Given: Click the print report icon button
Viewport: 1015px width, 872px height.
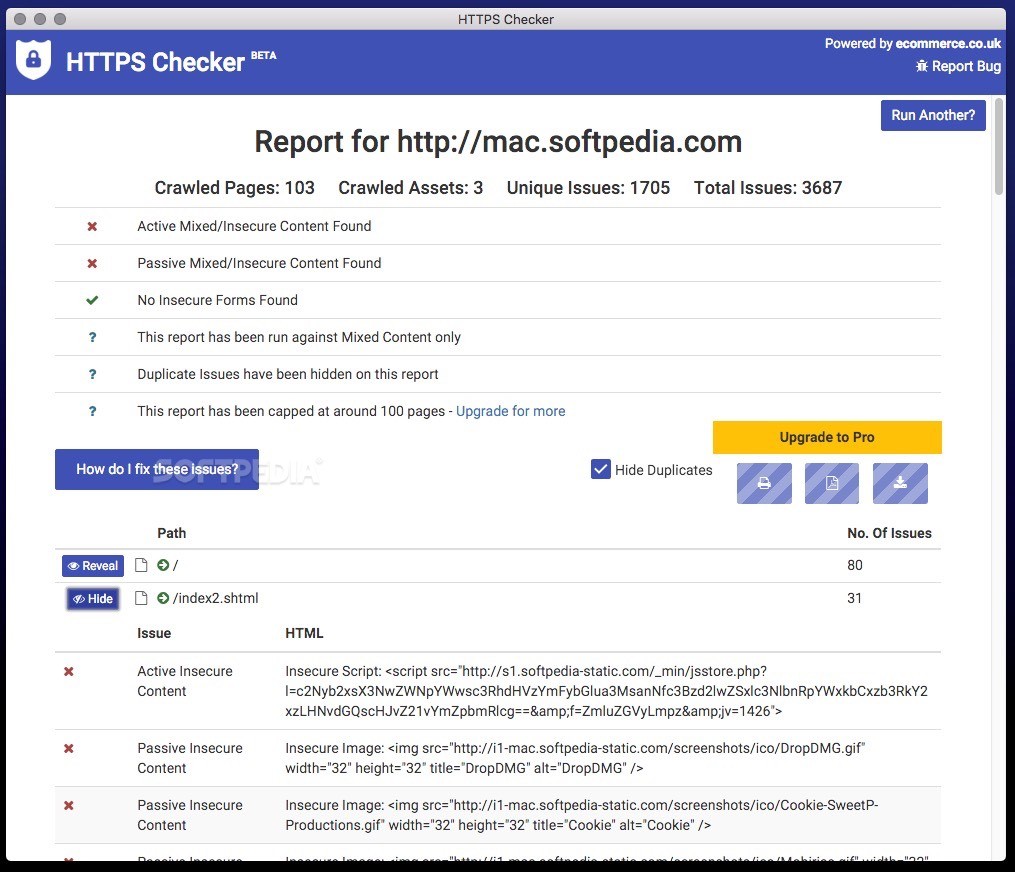Looking at the screenshot, I should click(x=764, y=483).
